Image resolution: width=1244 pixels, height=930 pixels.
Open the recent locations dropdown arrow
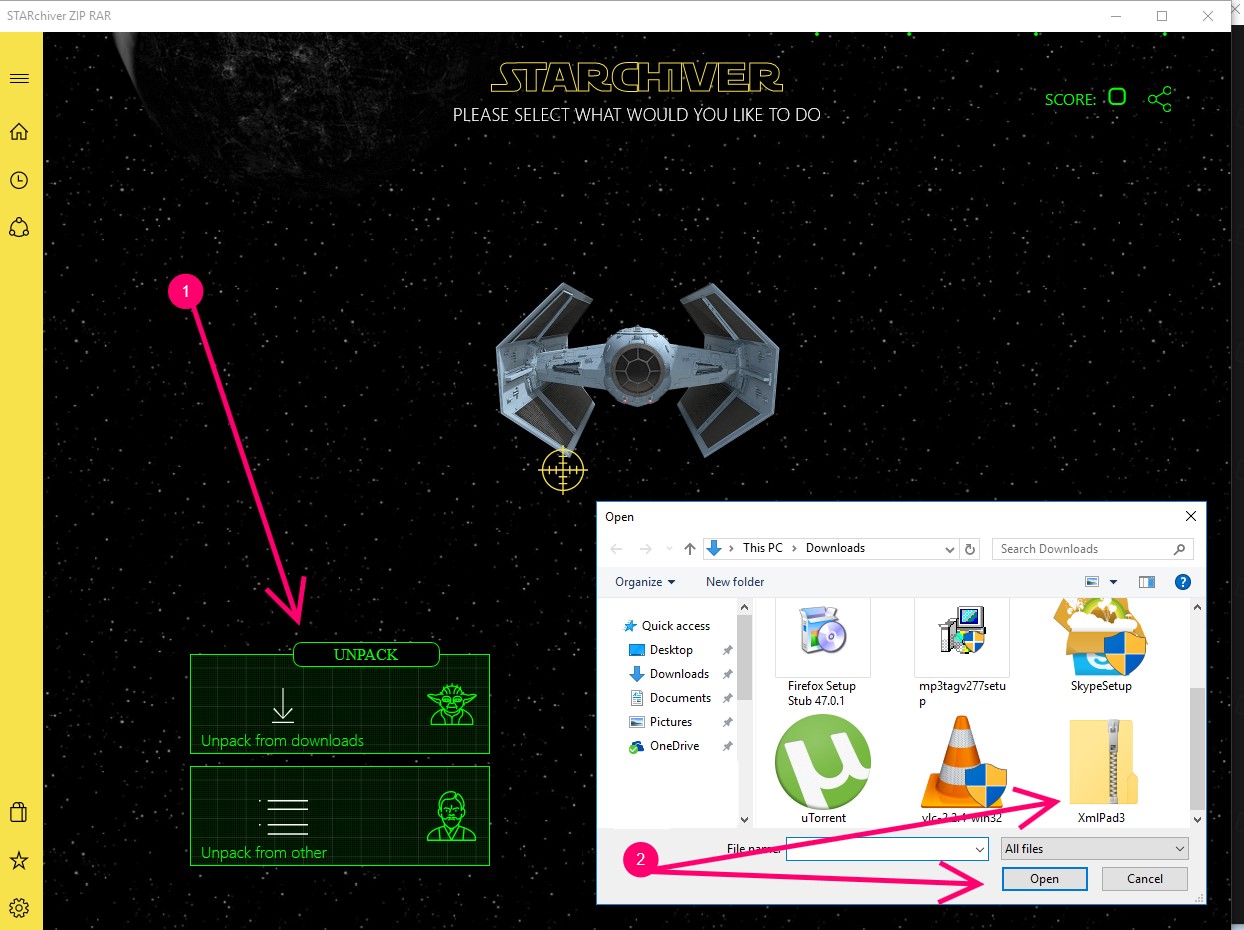669,550
